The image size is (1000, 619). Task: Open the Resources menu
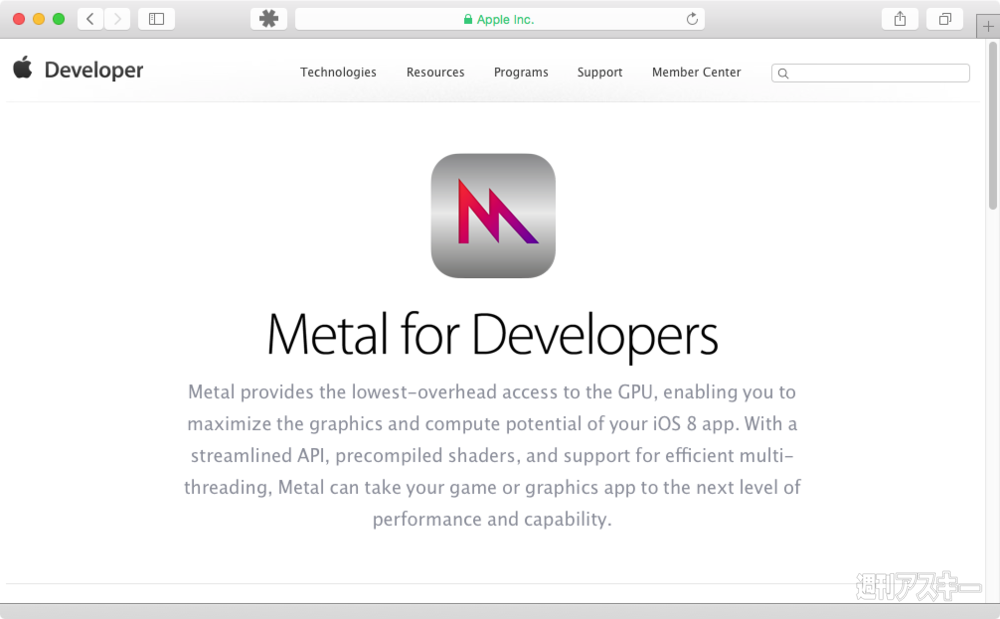click(x=436, y=72)
